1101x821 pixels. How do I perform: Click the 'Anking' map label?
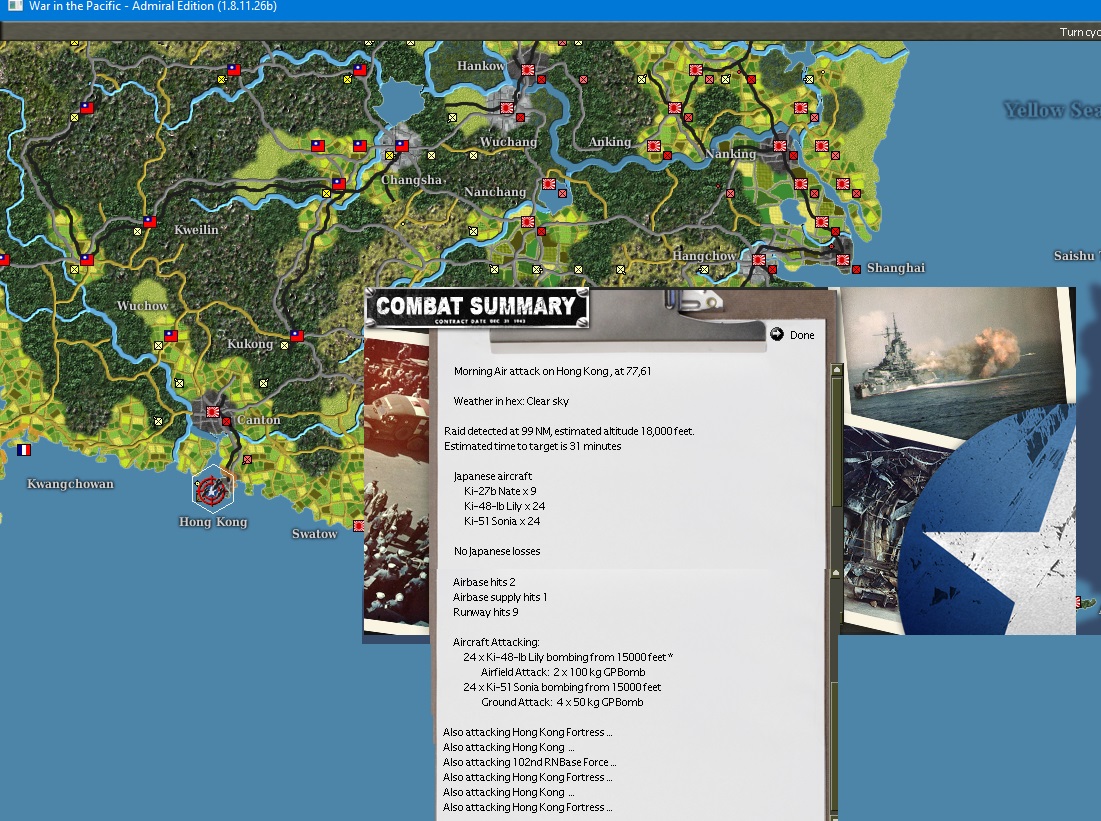(609, 142)
